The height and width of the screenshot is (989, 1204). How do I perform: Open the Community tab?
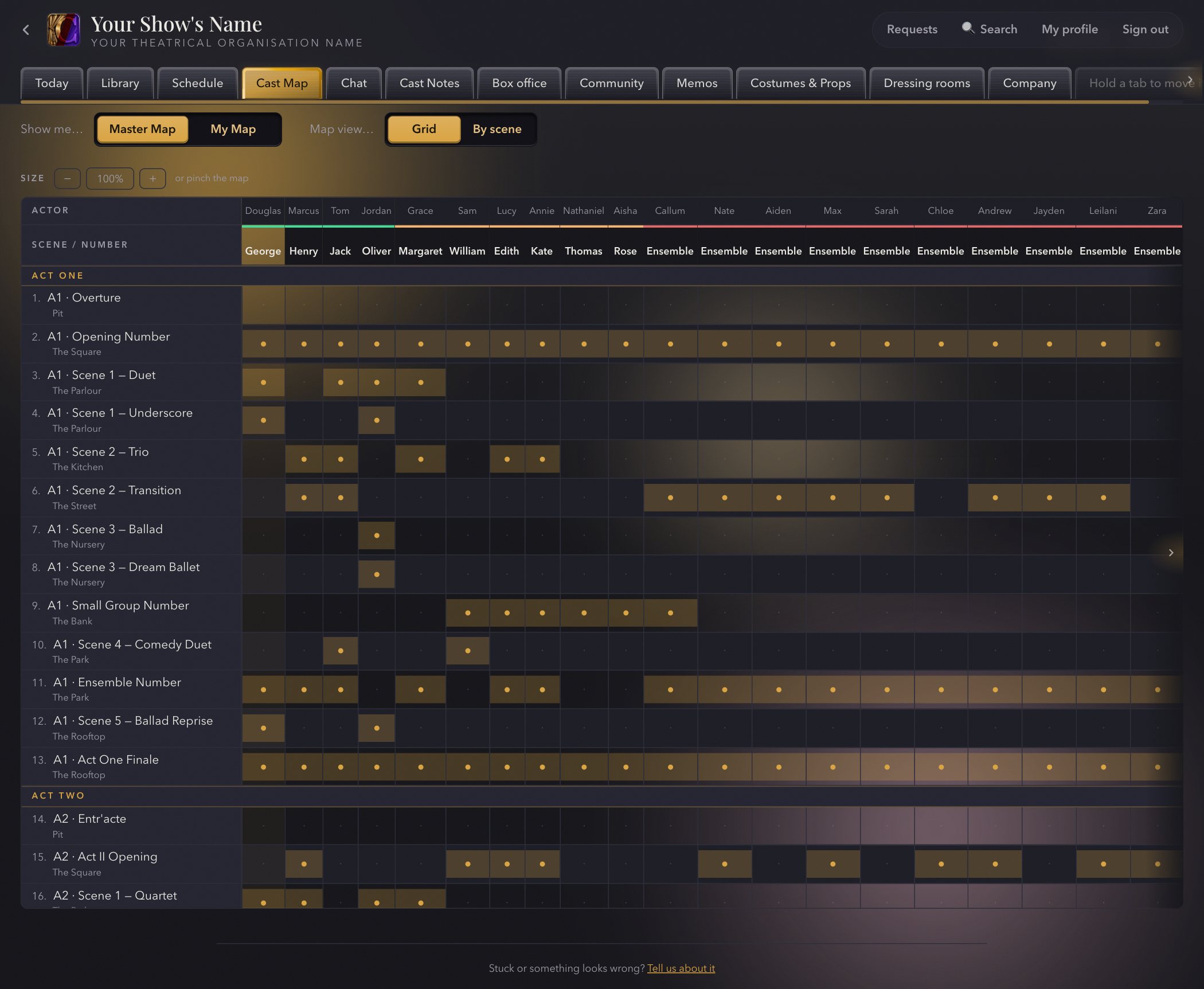point(611,84)
